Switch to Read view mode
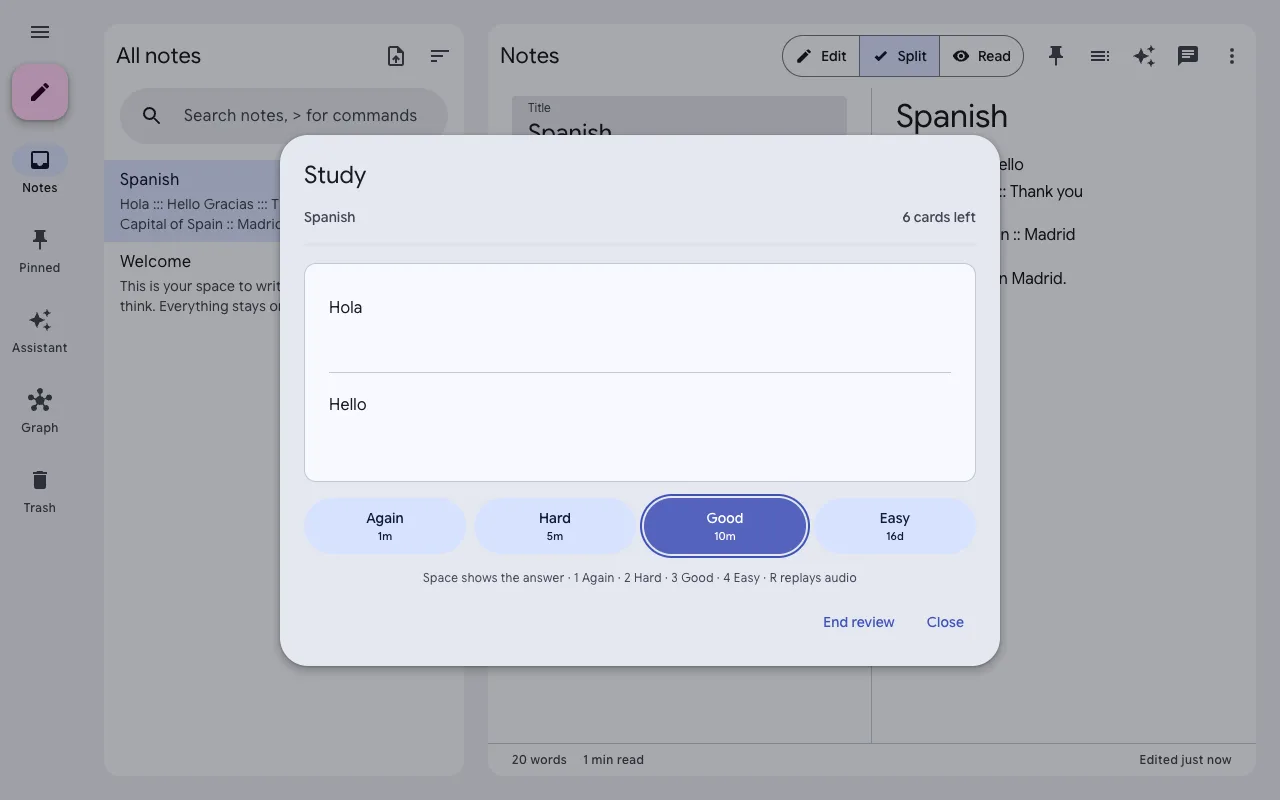Screen dimensions: 1280x800 (982, 56)
